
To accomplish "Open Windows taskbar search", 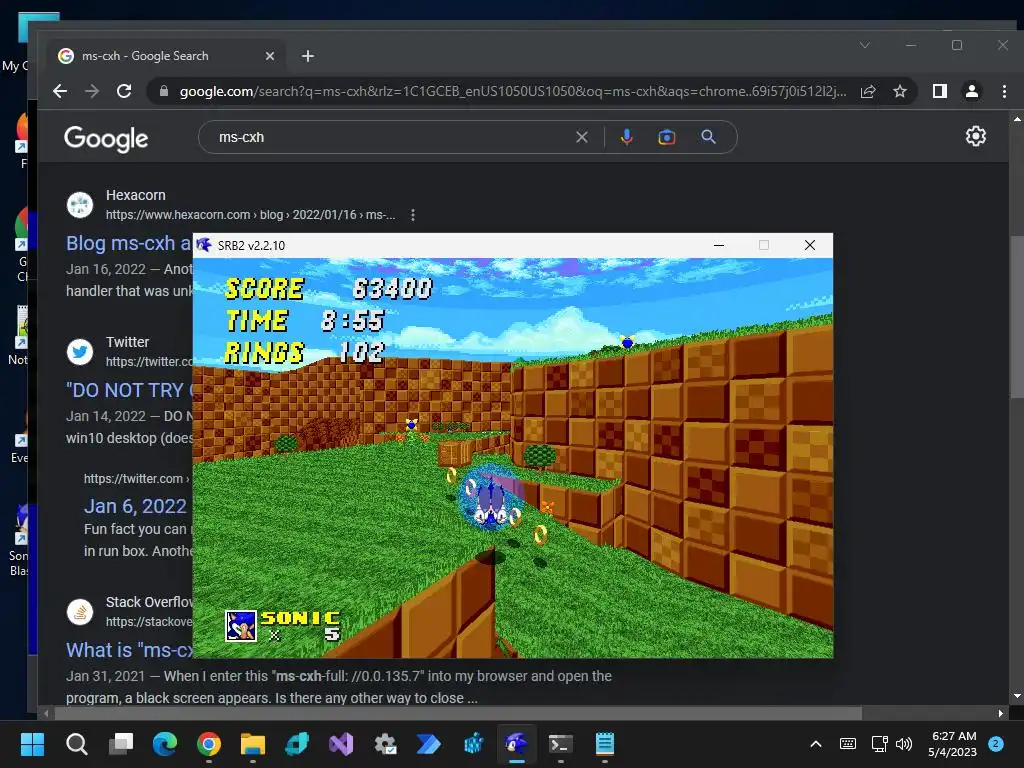I will (x=76, y=744).
